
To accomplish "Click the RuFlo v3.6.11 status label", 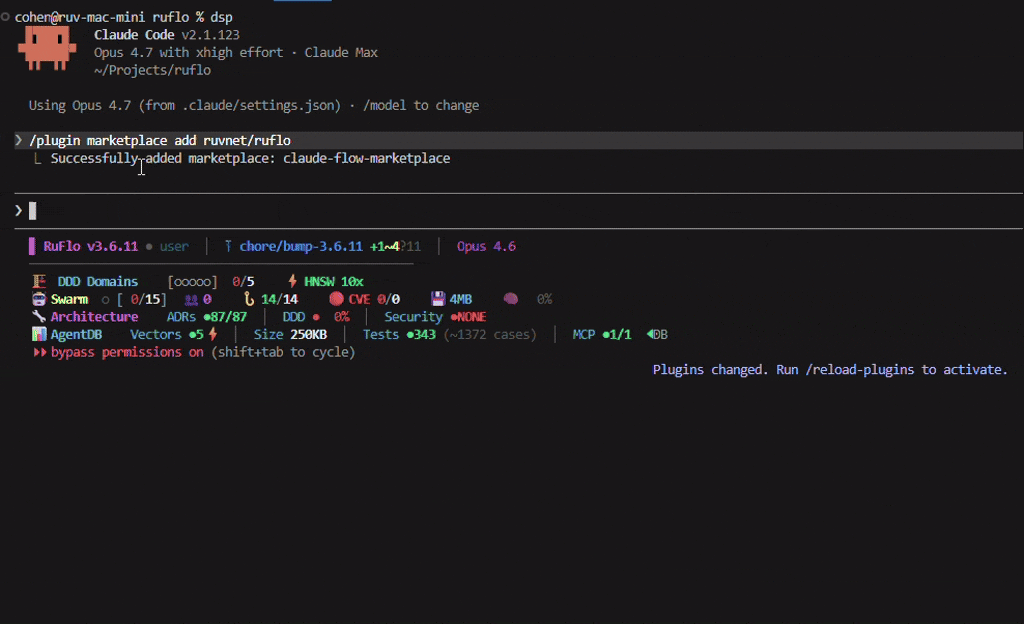I will pyautogui.click(x=90, y=246).
